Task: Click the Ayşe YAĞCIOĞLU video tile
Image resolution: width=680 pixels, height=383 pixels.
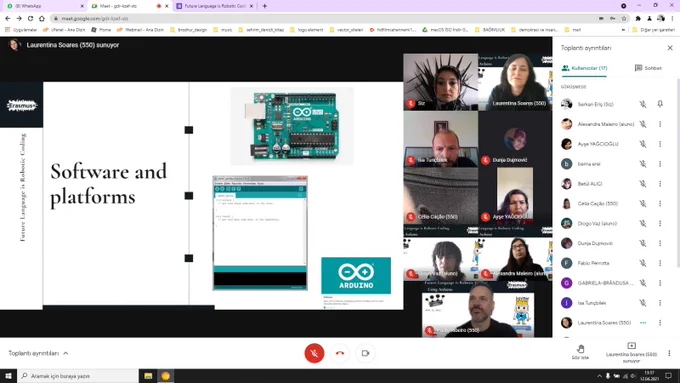Action: (515, 196)
